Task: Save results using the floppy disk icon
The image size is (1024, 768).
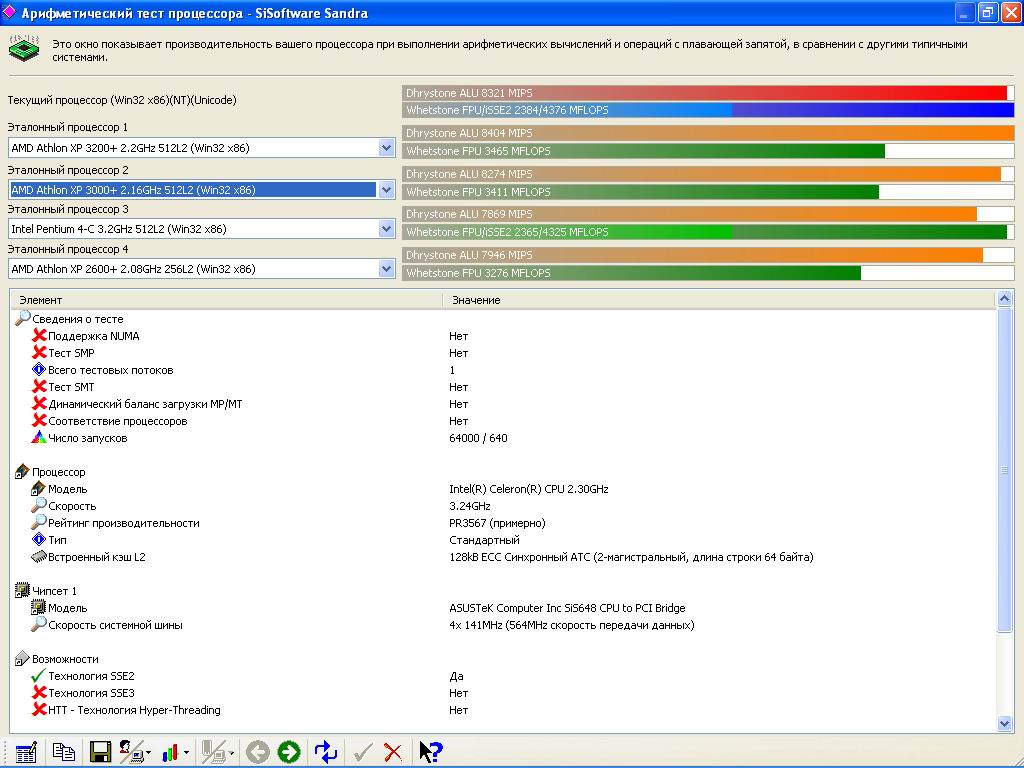Action: [100, 752]
